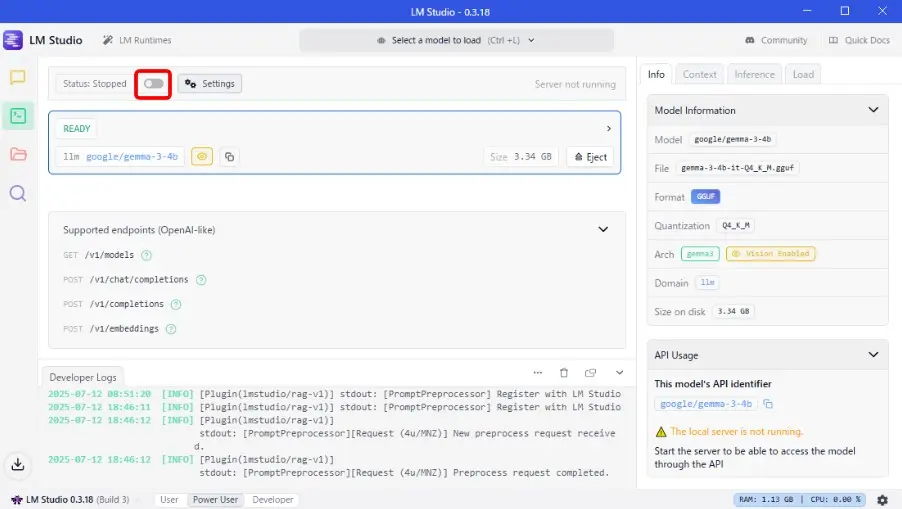This screenshot has width=902, height=509.
Task: Click the warning icon for local server not running
Action: [661, 432]
